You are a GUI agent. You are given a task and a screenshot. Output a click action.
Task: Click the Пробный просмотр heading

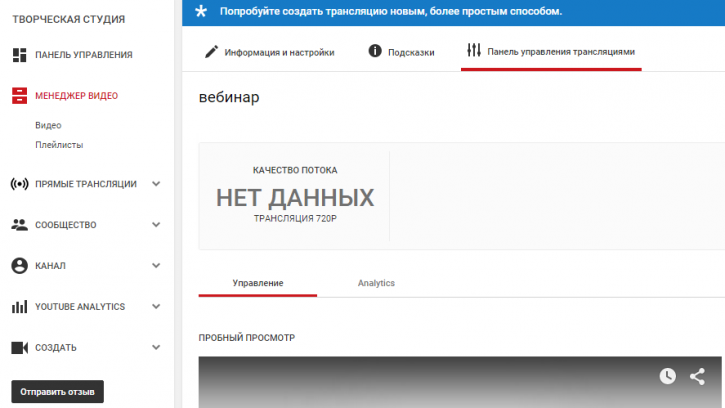(246, 338)
